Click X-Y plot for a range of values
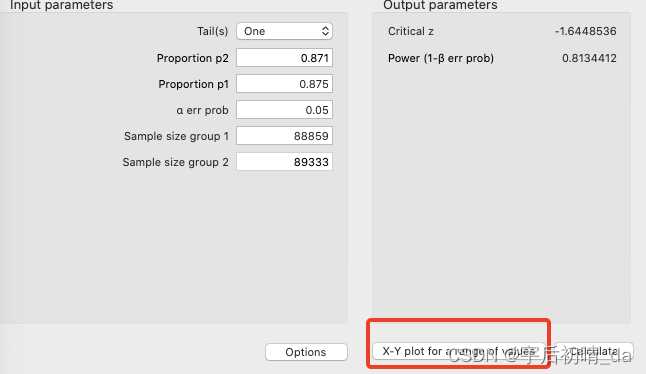The image size is (646, 374). tap(459, 351)
